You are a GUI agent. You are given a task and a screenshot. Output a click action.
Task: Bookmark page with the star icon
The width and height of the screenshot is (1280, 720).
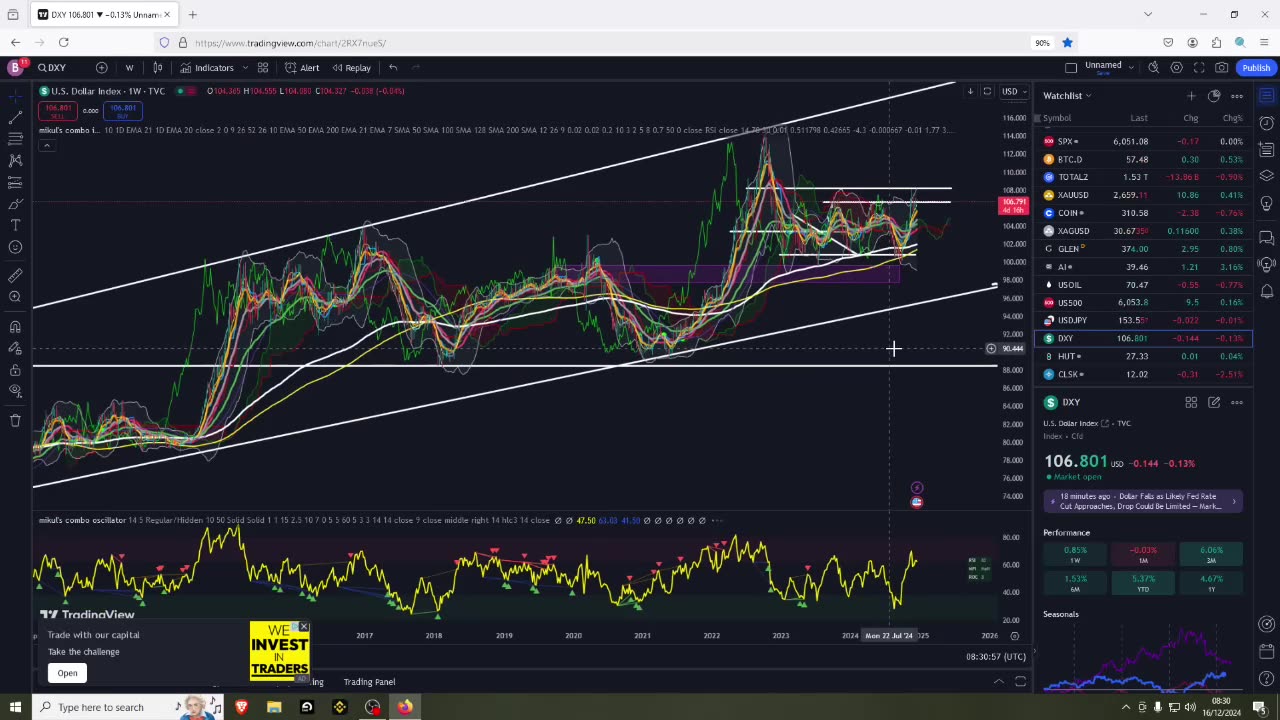[1067, 42]
